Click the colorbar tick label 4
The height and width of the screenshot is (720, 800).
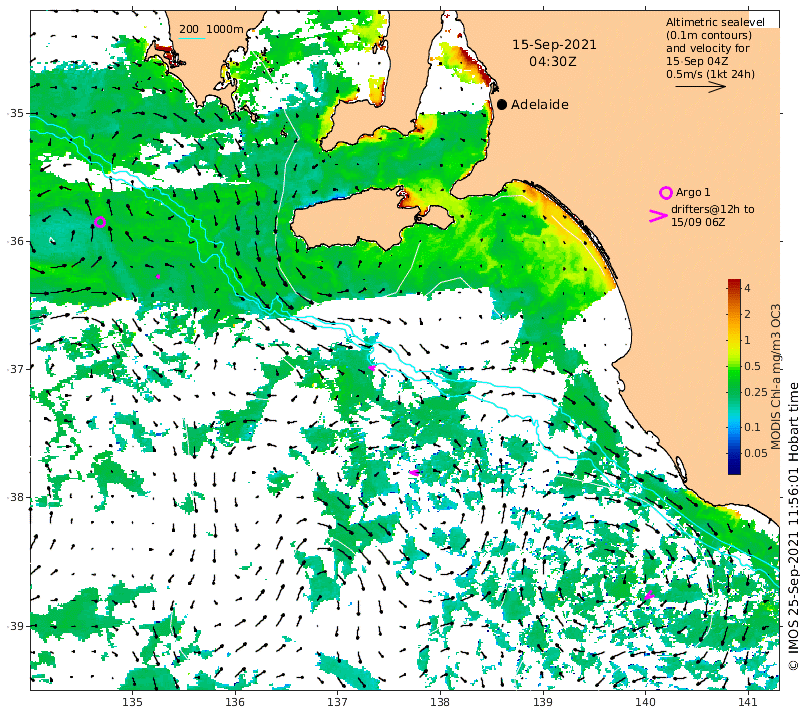747,288
